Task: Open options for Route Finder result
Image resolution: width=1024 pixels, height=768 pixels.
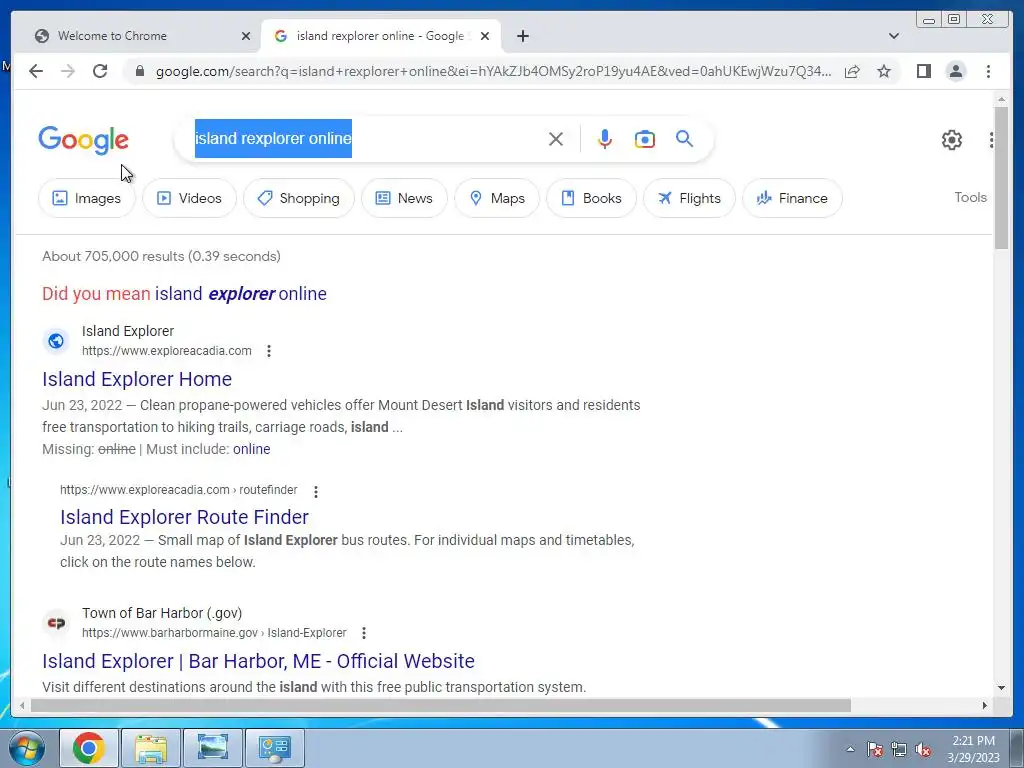Action: point(316,492)
